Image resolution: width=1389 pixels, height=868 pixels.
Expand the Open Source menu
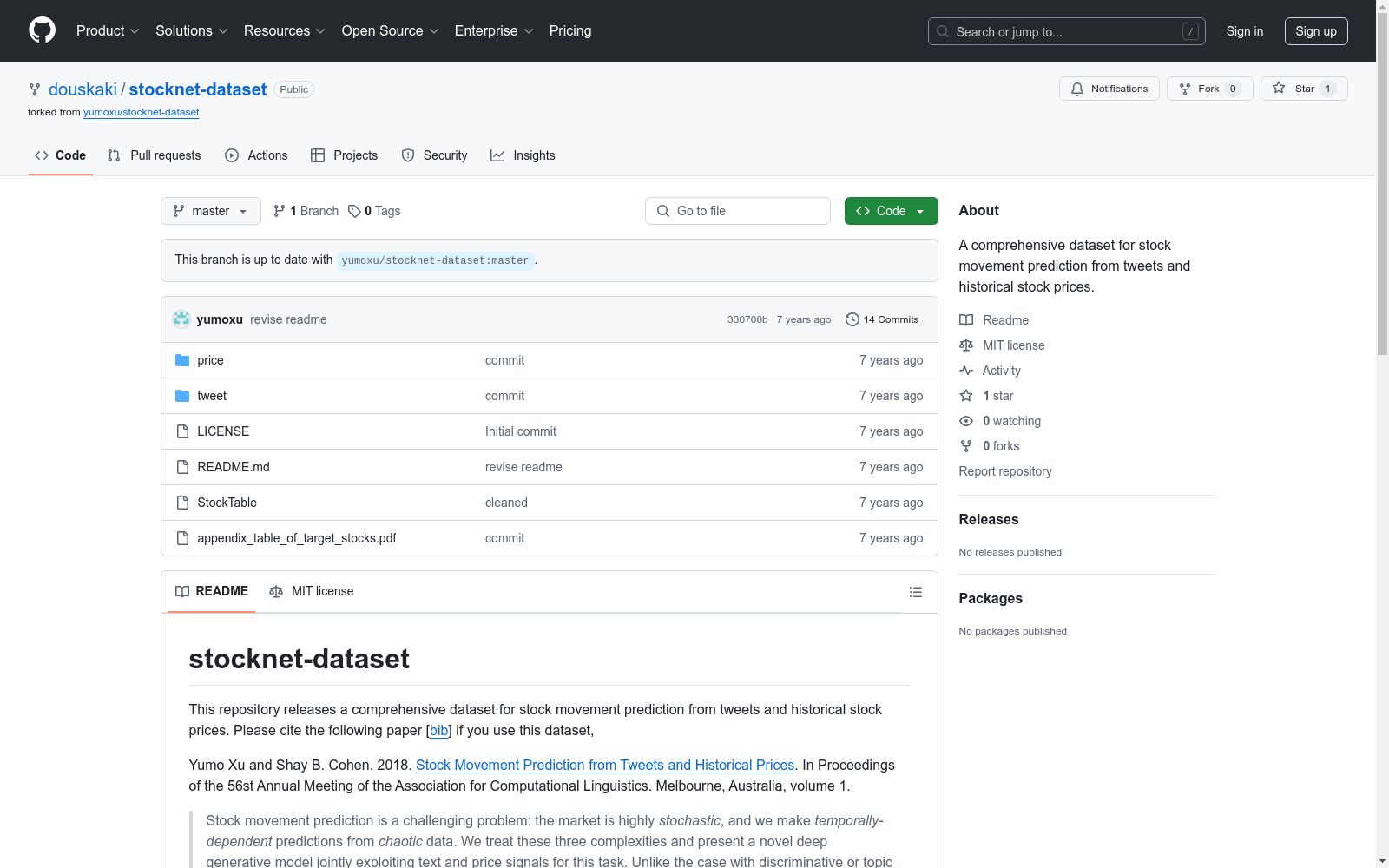point(390,31)
